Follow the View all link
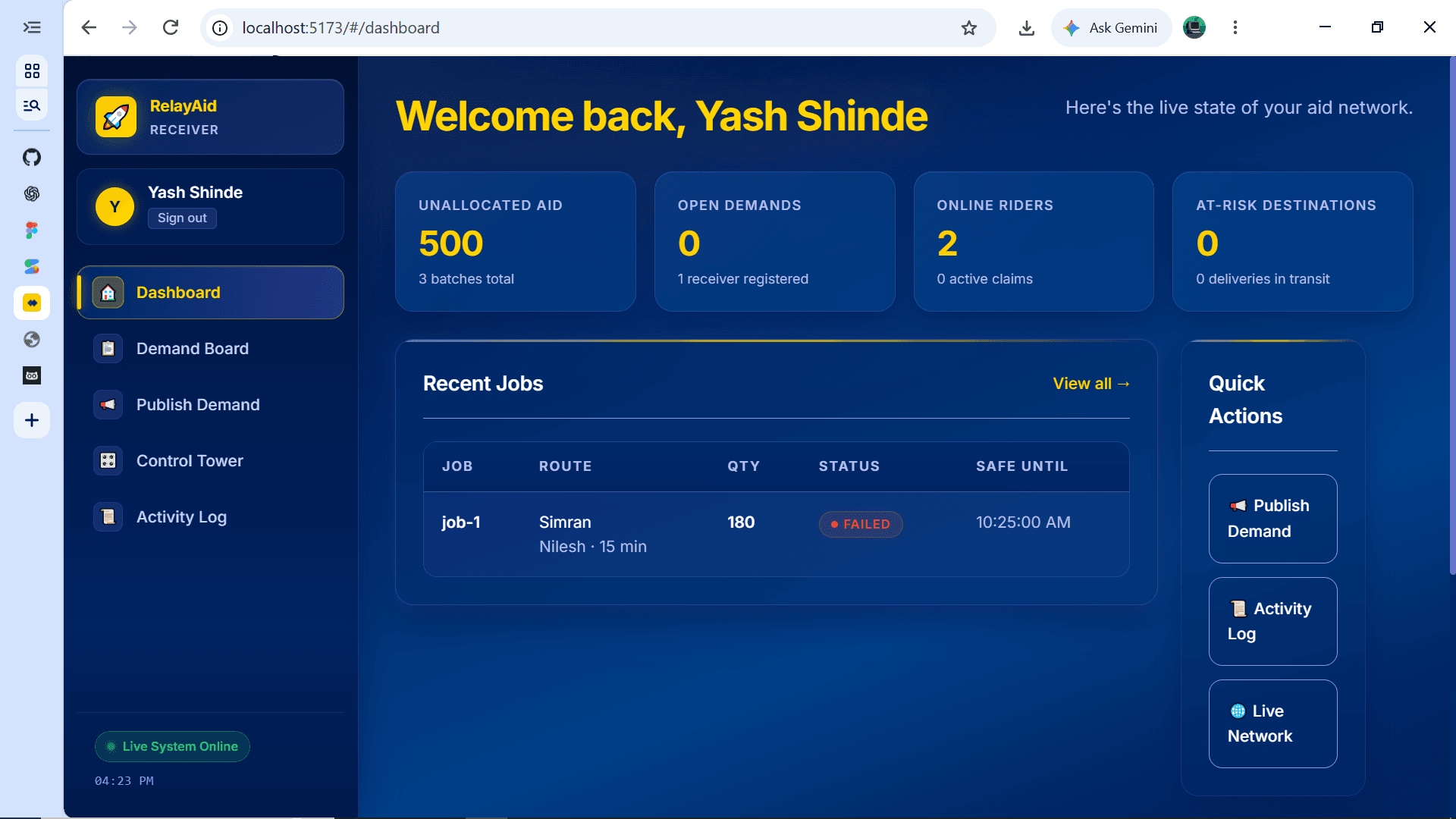This screenshot has height=819, width=1456. click(1091, 384)
